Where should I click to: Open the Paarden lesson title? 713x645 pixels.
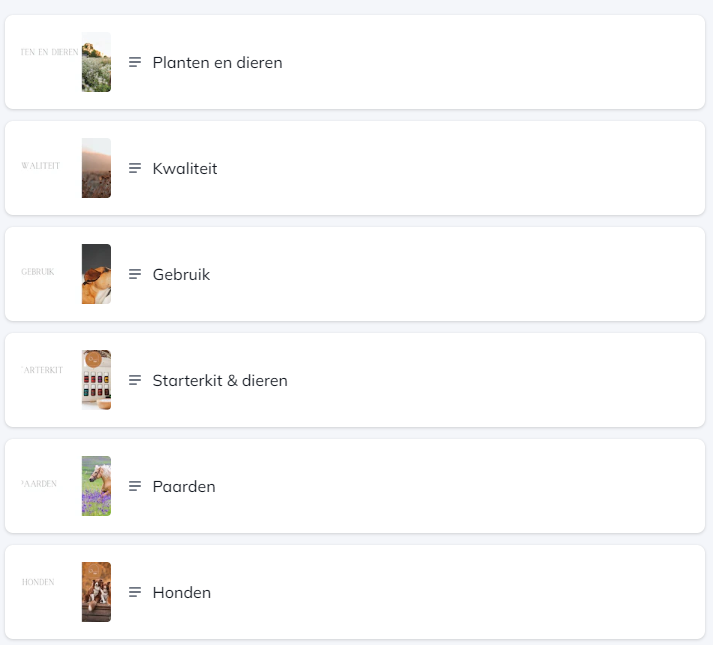click(184, 486)
